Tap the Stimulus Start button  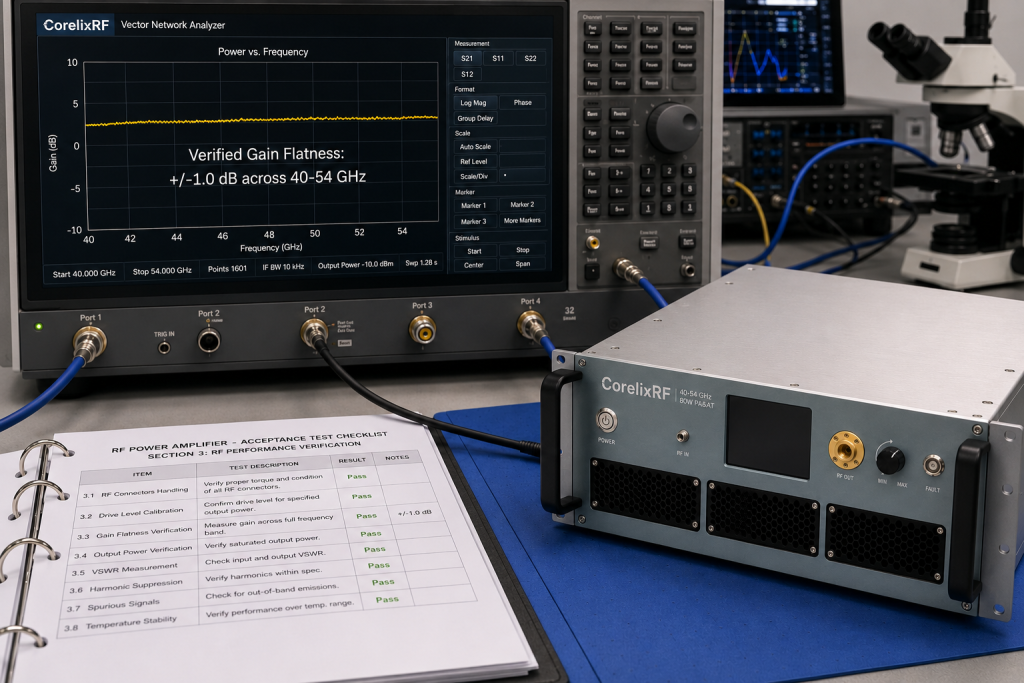pos(475,251)
